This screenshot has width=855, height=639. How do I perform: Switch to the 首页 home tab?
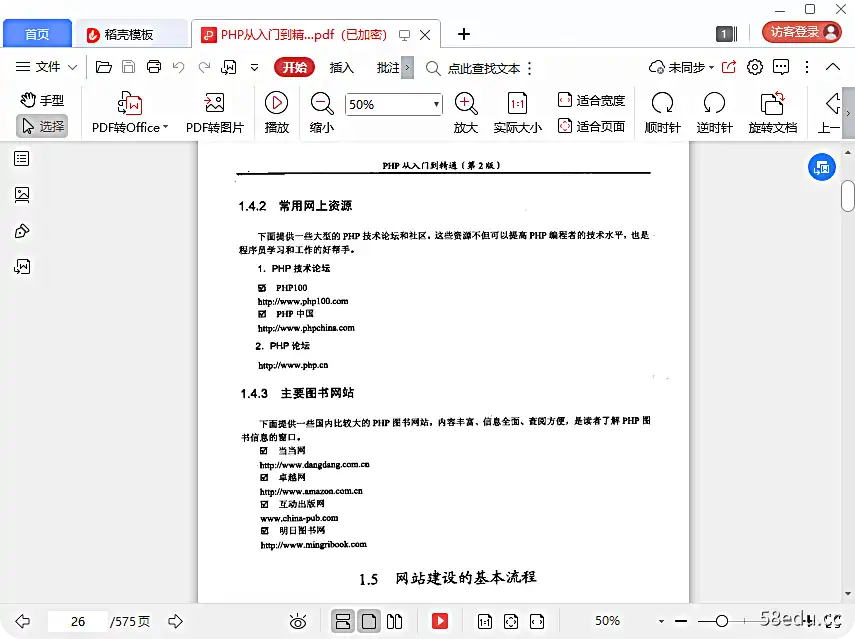pyautogui.click(x=37, y=34)
